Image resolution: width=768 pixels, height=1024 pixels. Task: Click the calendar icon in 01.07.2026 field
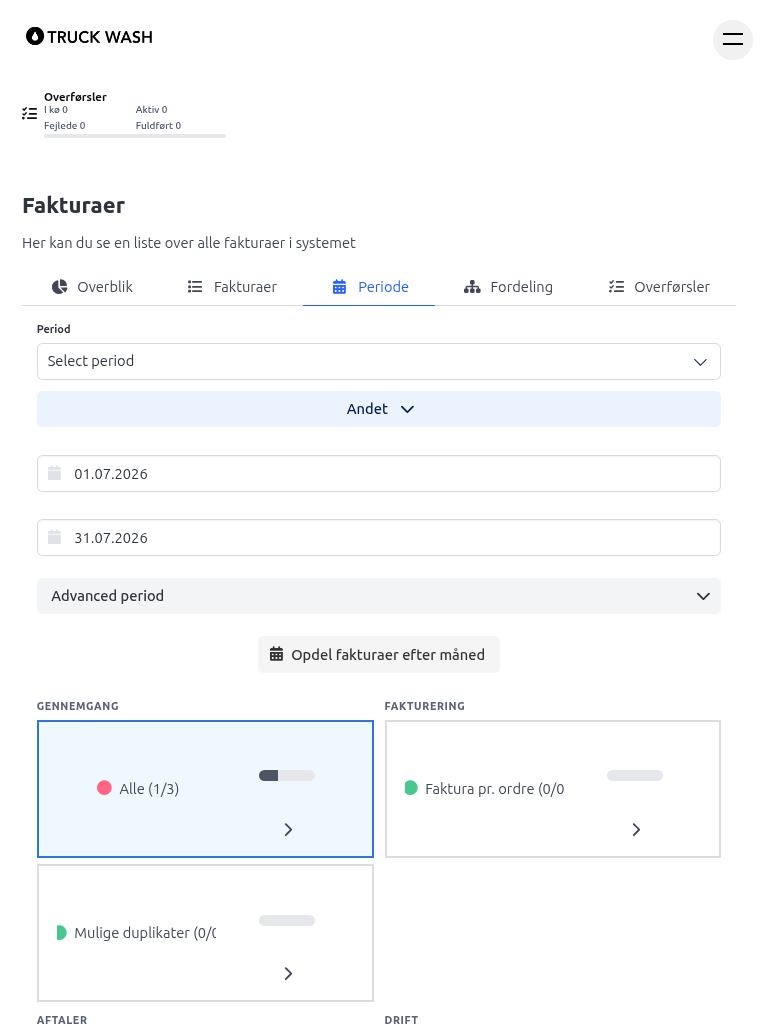(x=55, y=473)
